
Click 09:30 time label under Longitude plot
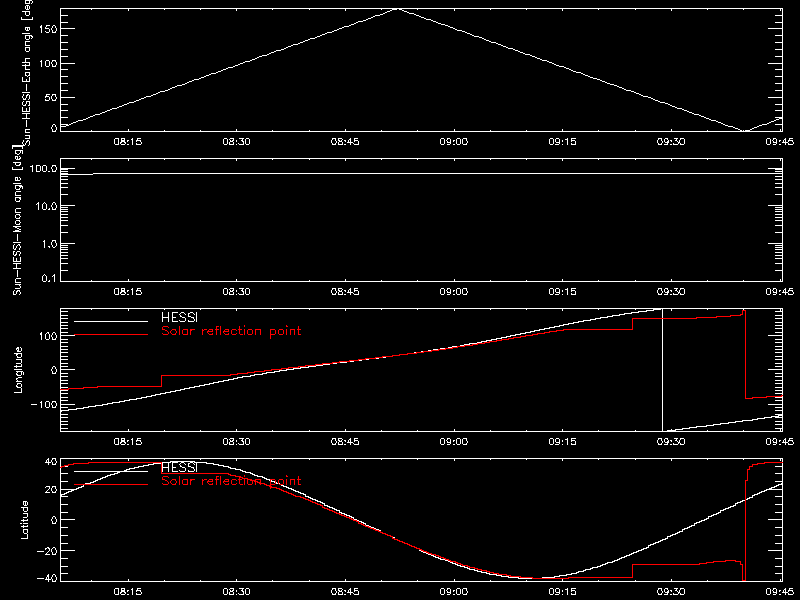[671, 442]
